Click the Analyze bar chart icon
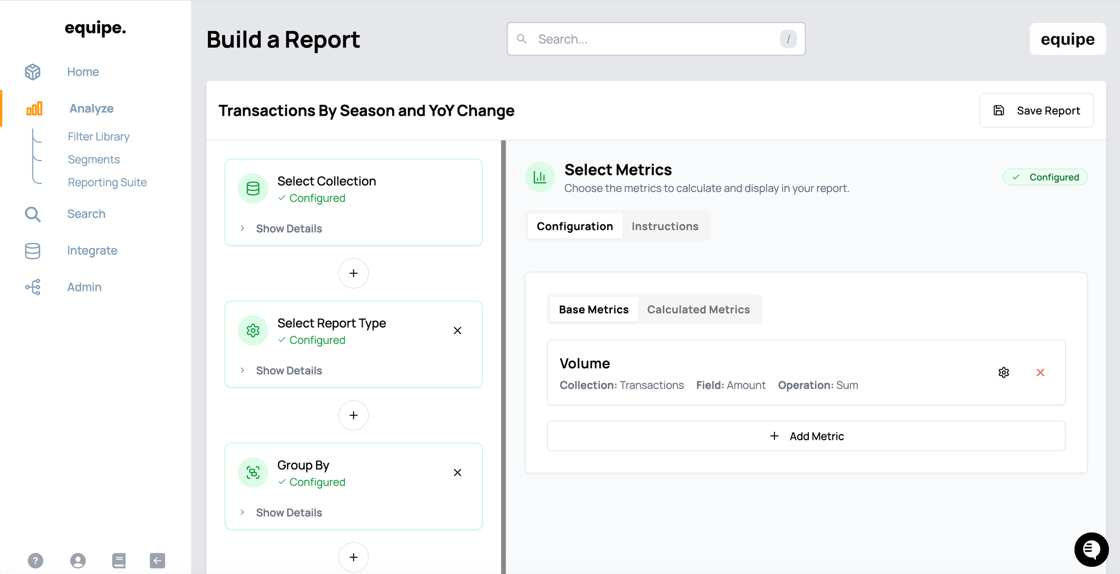Image resolution: width=1120 pixels, height=574 pixels. click(34, 109)
